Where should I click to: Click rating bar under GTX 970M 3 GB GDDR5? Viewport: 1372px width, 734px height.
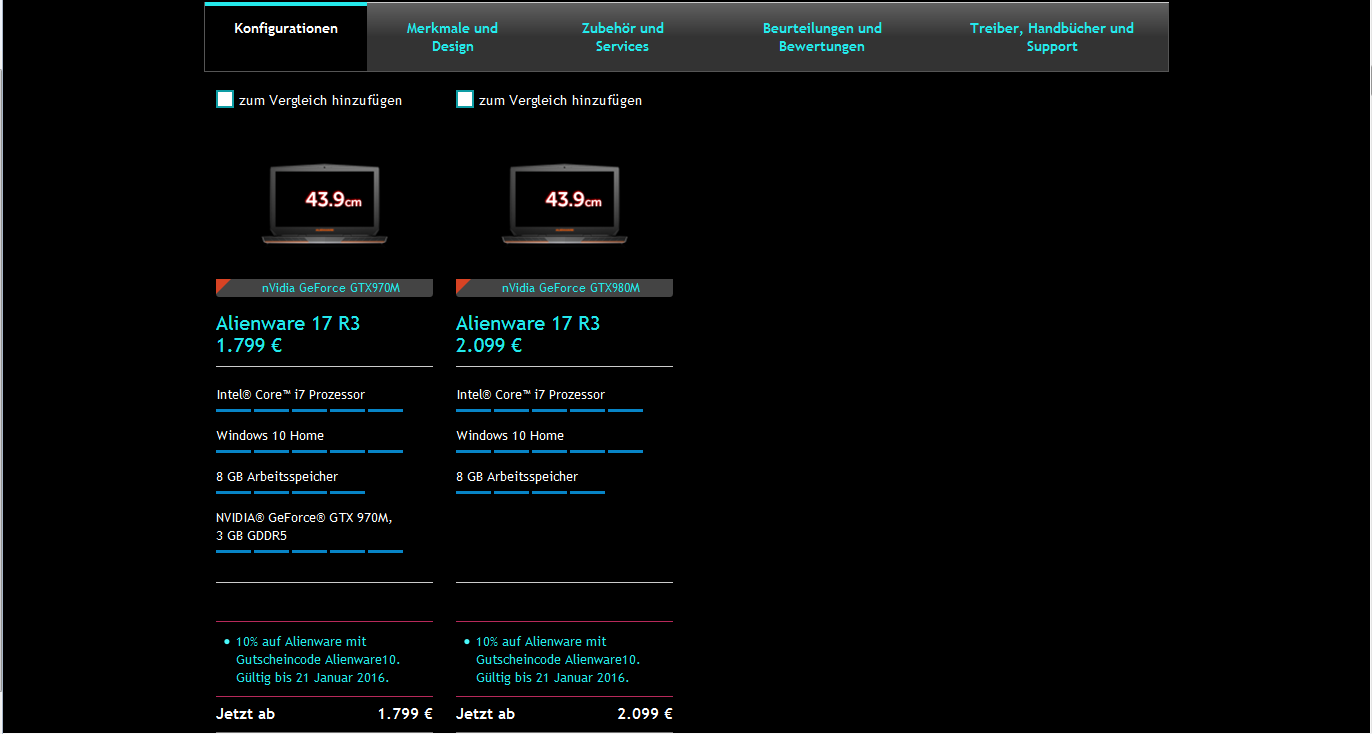309,551
